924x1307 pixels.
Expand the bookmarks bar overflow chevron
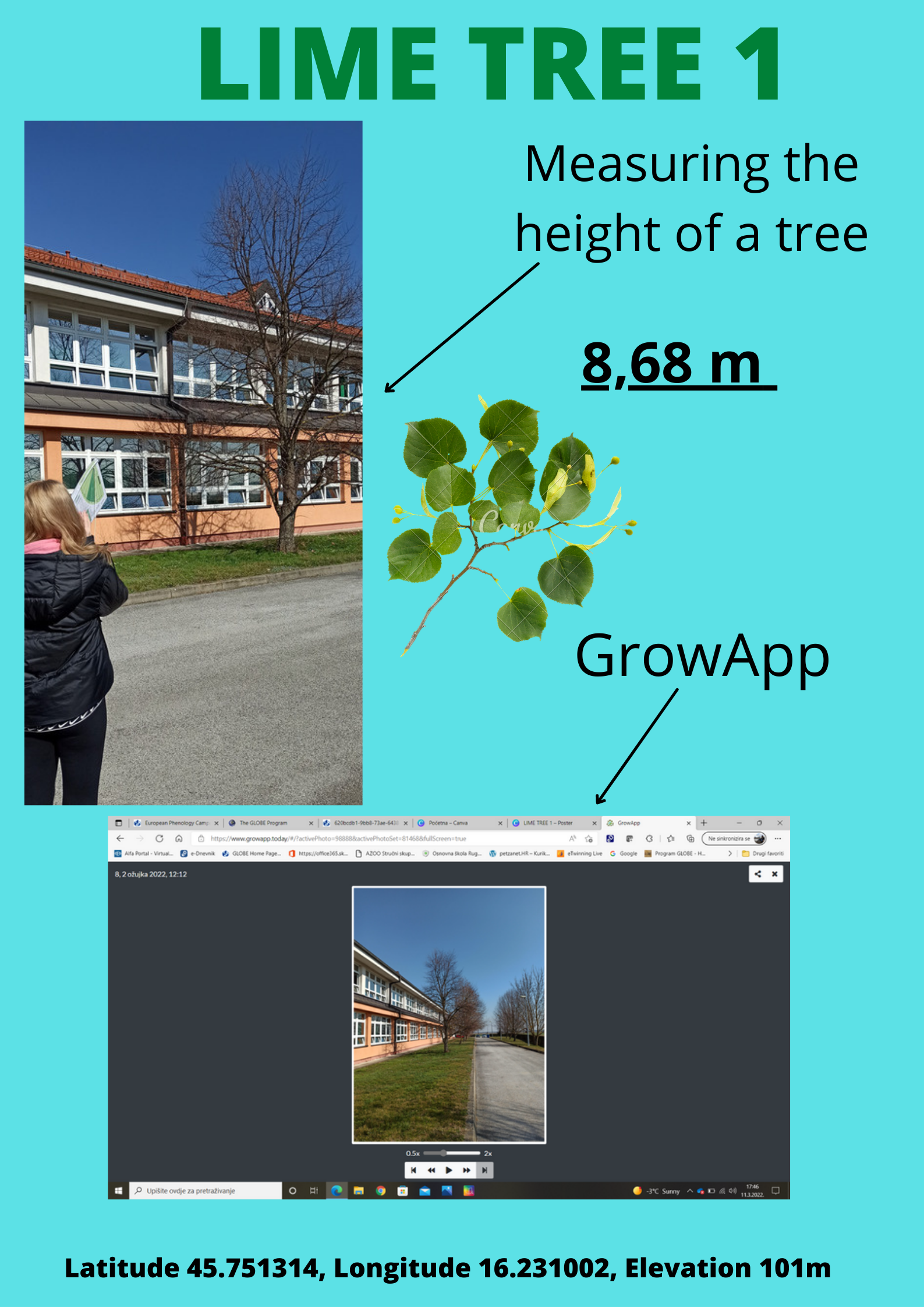730,853
